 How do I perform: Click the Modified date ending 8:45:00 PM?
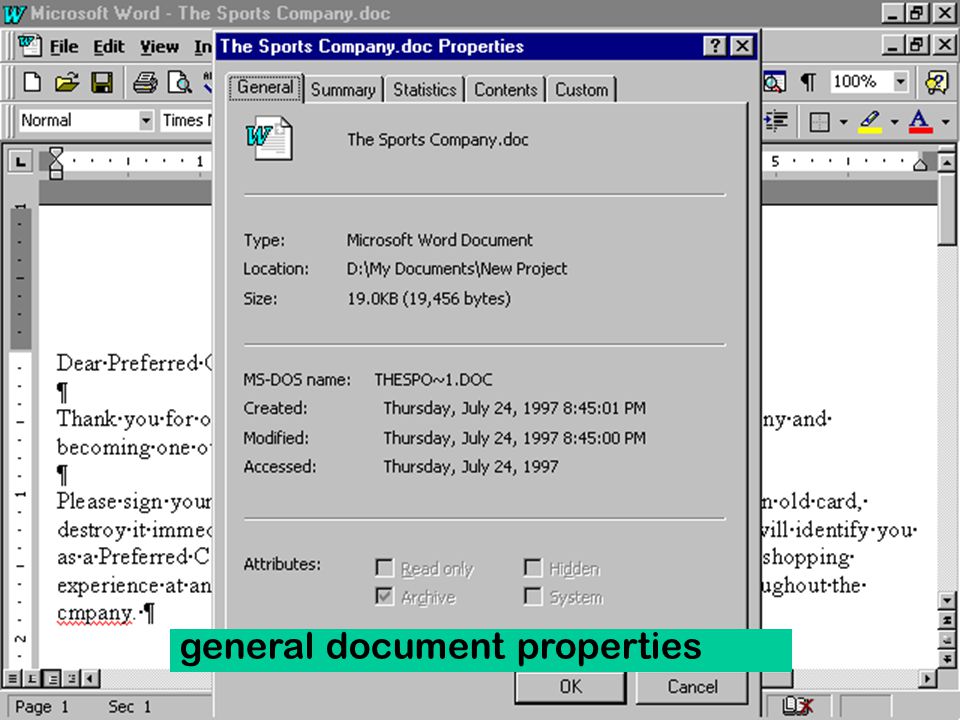514,438
